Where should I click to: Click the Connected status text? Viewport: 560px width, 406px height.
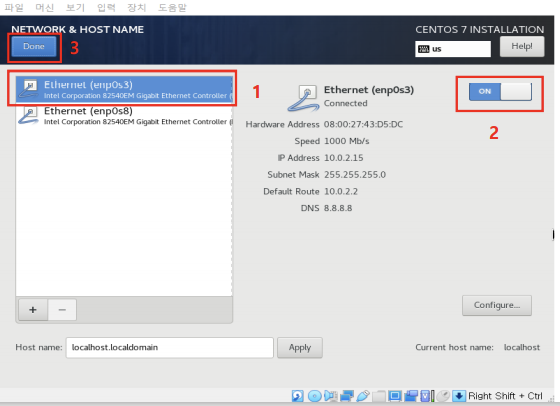pyautogui.click(x=345, y=103)
